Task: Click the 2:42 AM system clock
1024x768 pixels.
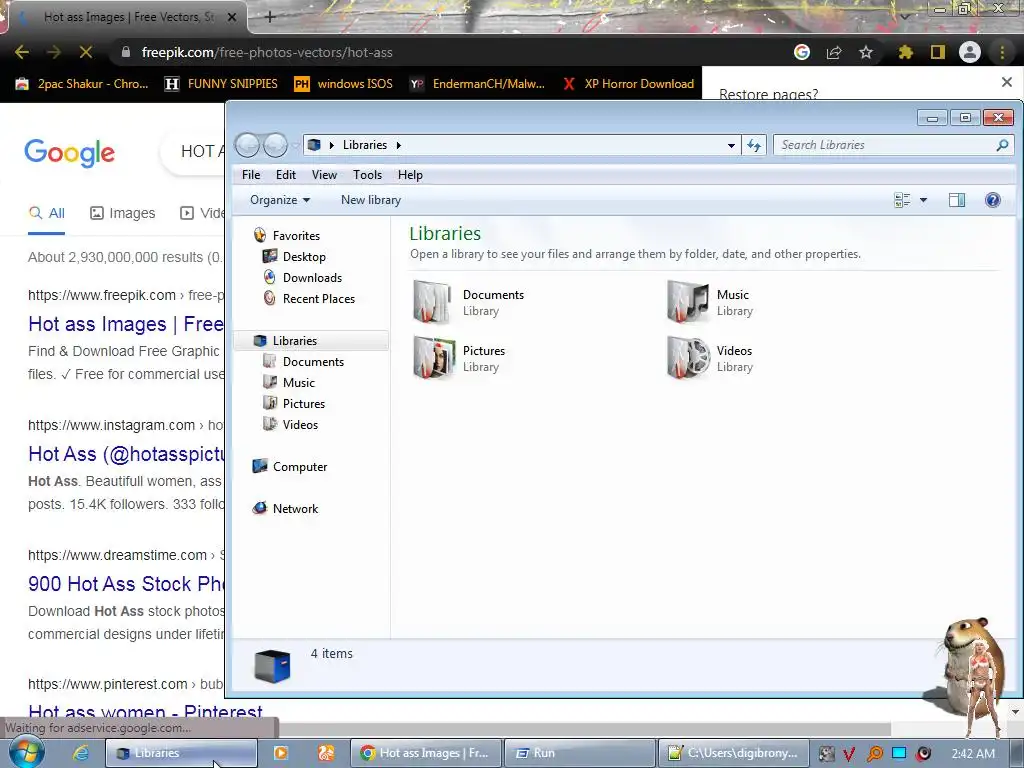Action: point(973,754)
